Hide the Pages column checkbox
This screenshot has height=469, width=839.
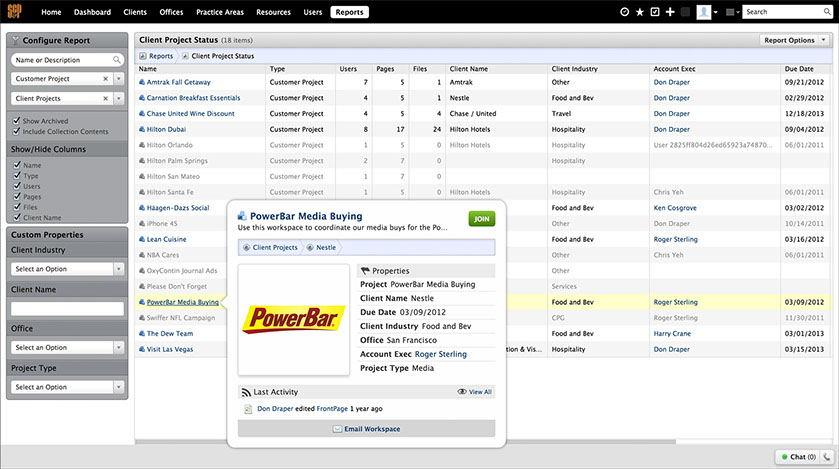click(x=16, y=198)
